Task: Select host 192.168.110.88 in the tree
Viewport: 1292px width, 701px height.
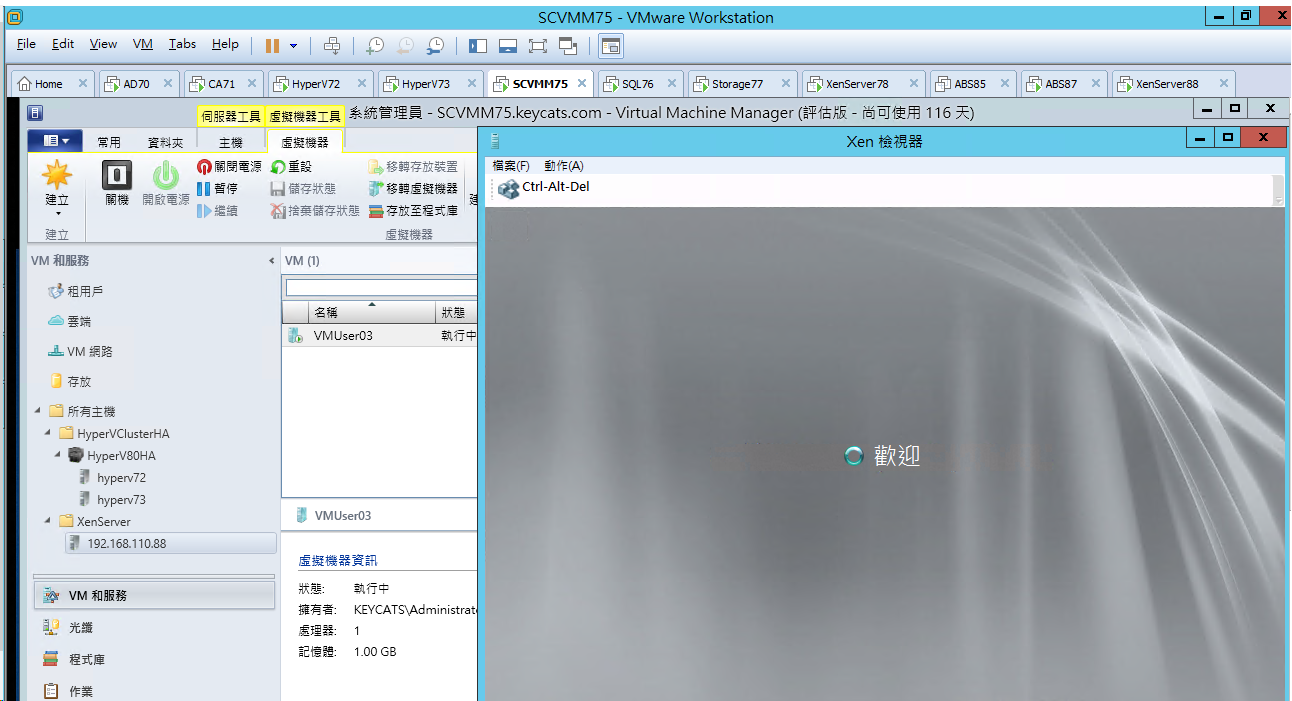Action: coord(171,543)
